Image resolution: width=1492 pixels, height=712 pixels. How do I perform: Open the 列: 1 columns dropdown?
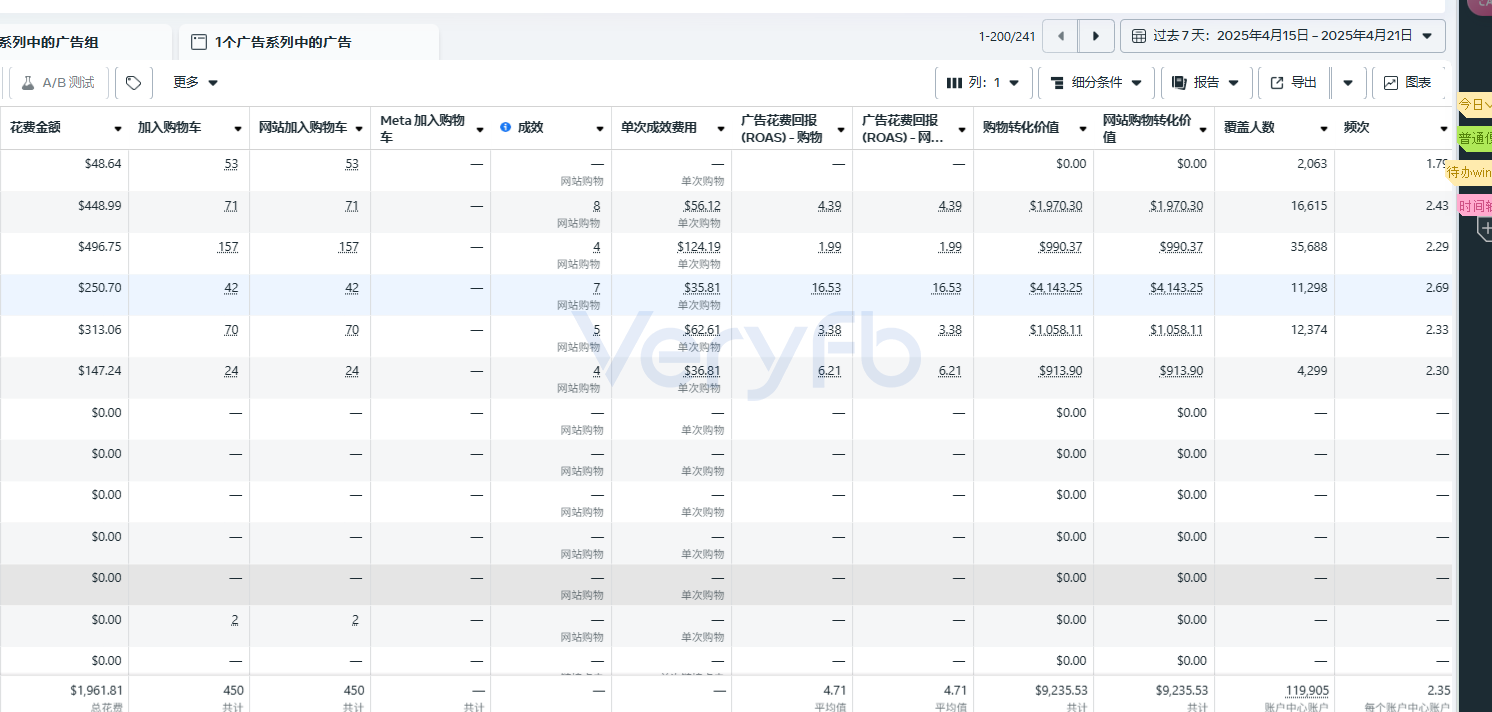coord(983,83)
